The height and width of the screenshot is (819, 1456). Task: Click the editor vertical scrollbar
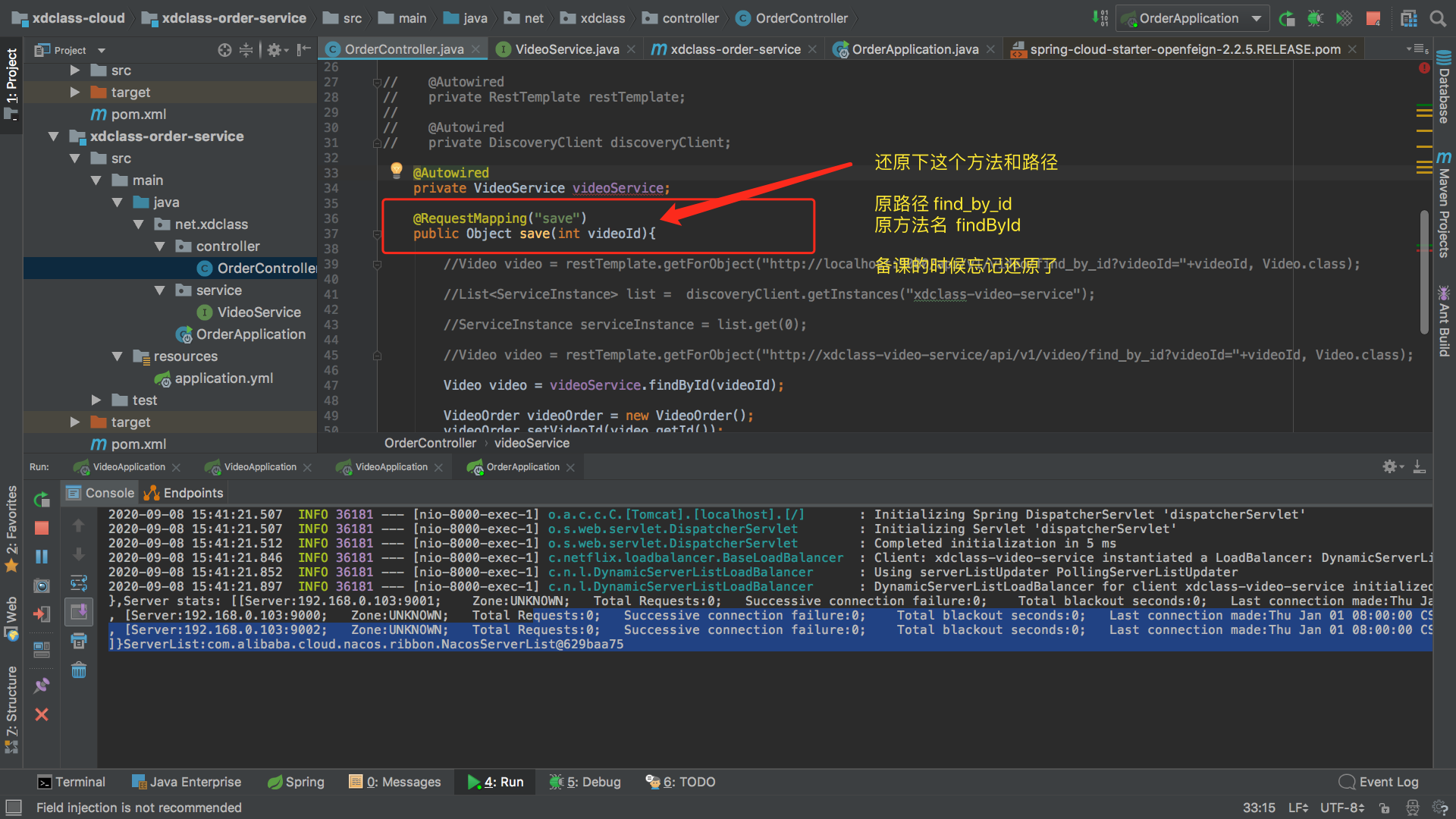tap(1424, 273)
